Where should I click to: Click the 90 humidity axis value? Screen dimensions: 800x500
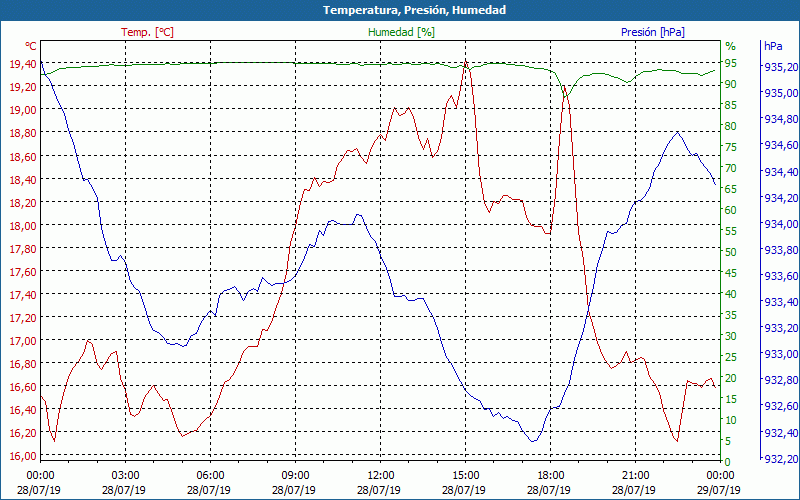(731, 84)
